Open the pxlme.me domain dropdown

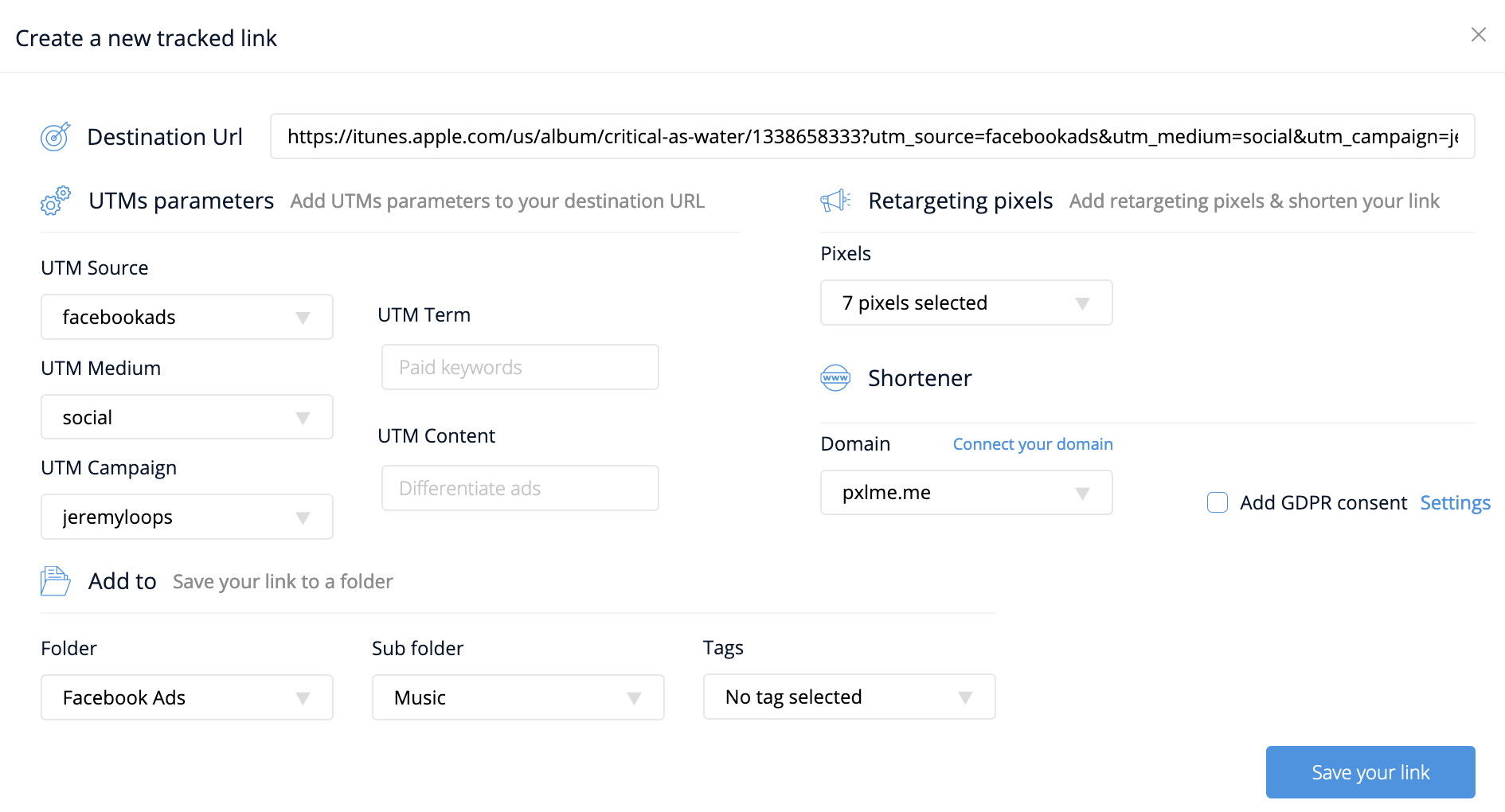(966, 493)
